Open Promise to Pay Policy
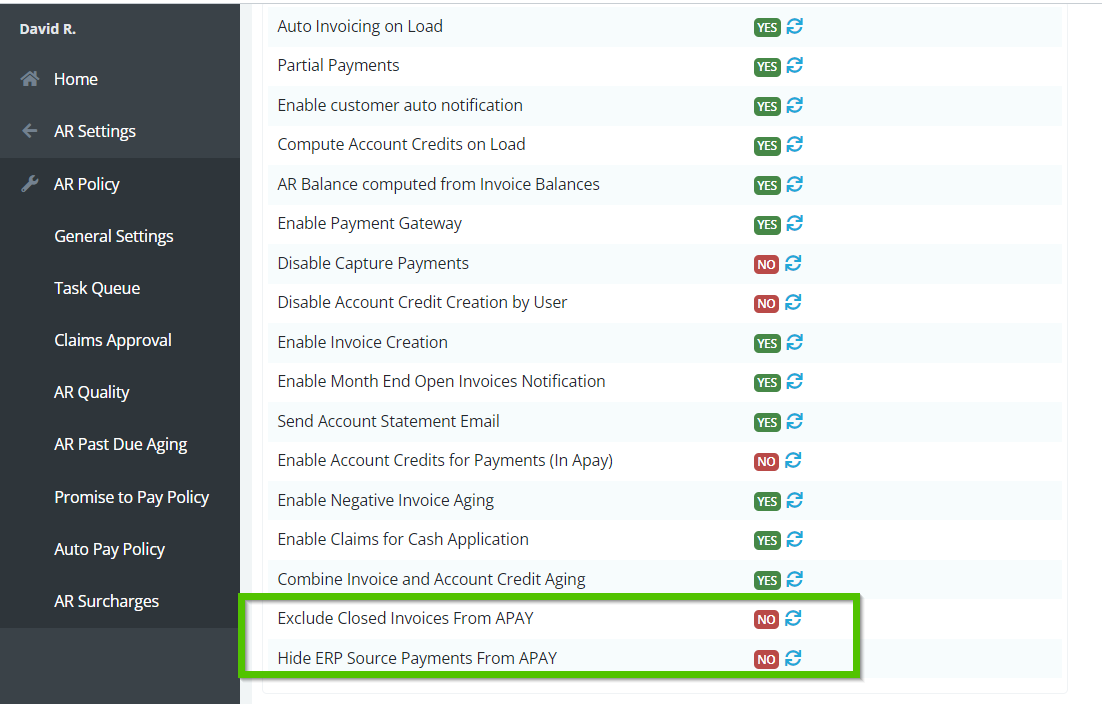The height and width of the screenshot is (704, 1102). [x=131, y=497]
